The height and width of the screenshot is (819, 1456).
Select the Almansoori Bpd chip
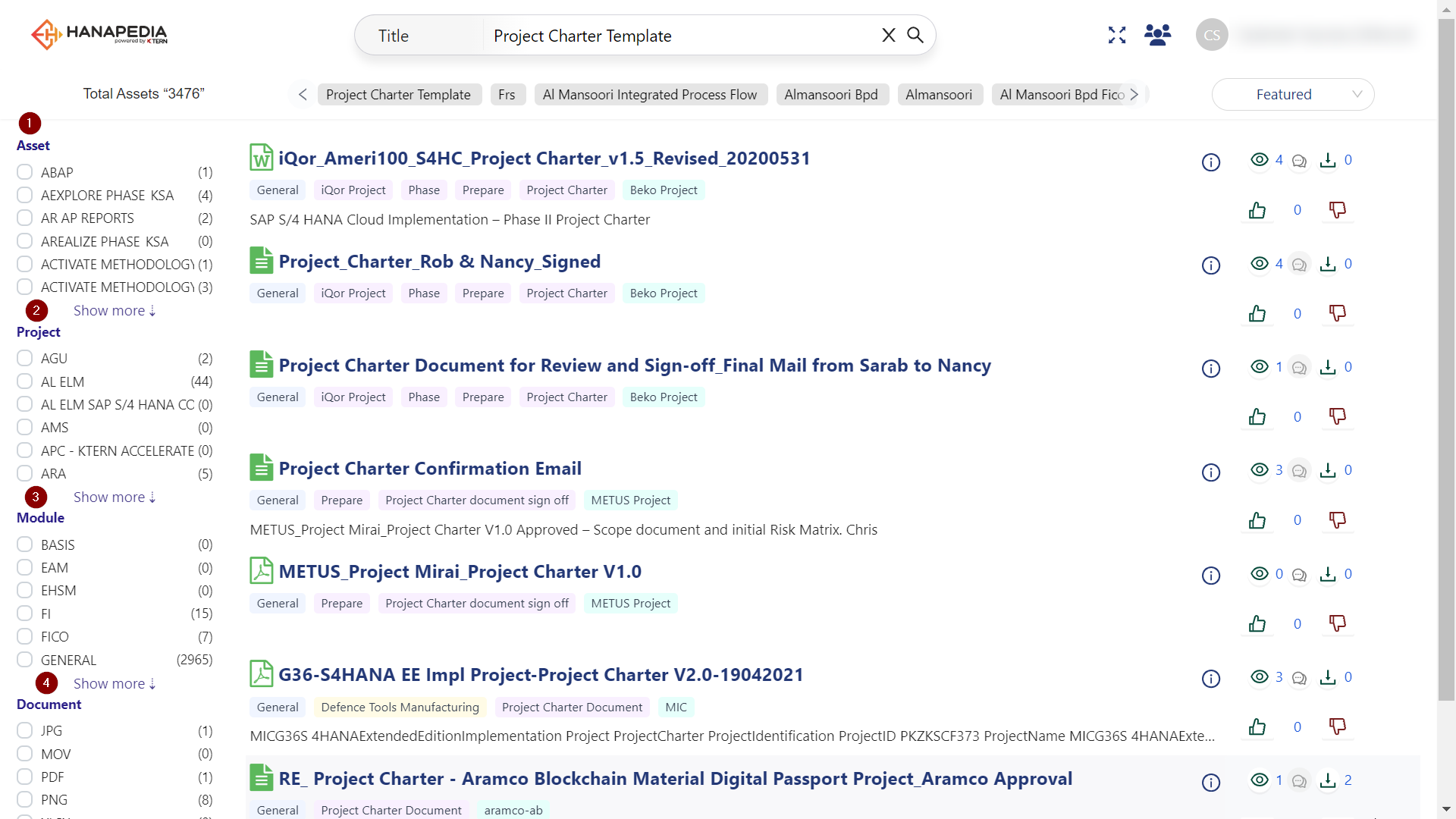point(831,95)
